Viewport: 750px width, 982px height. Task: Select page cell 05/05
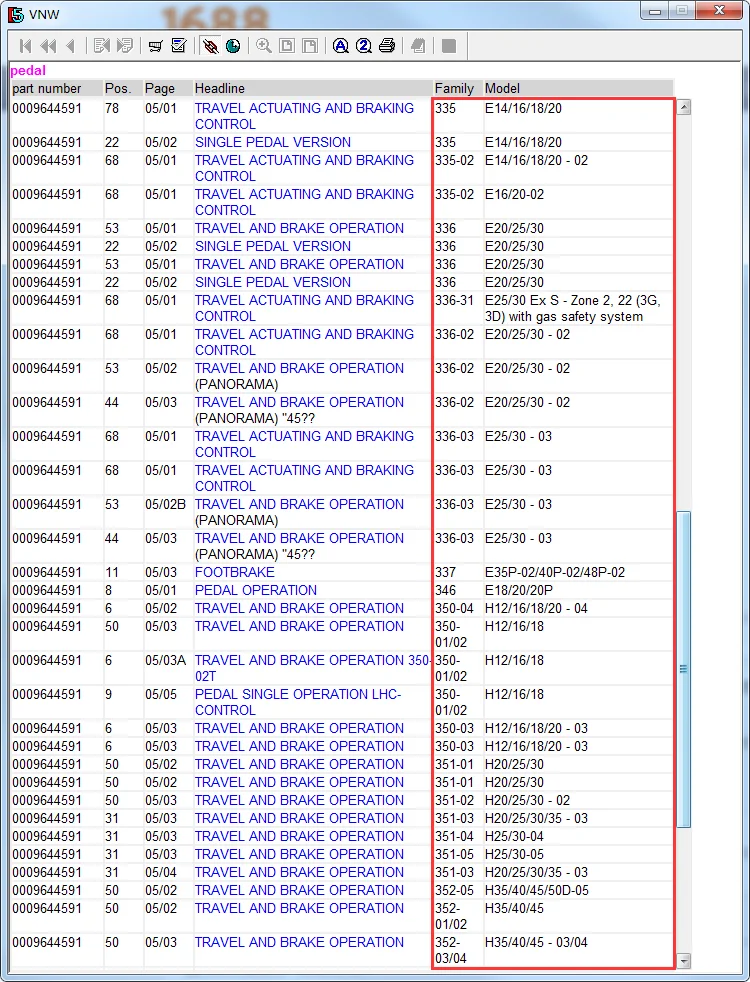(x=161, y=695)
